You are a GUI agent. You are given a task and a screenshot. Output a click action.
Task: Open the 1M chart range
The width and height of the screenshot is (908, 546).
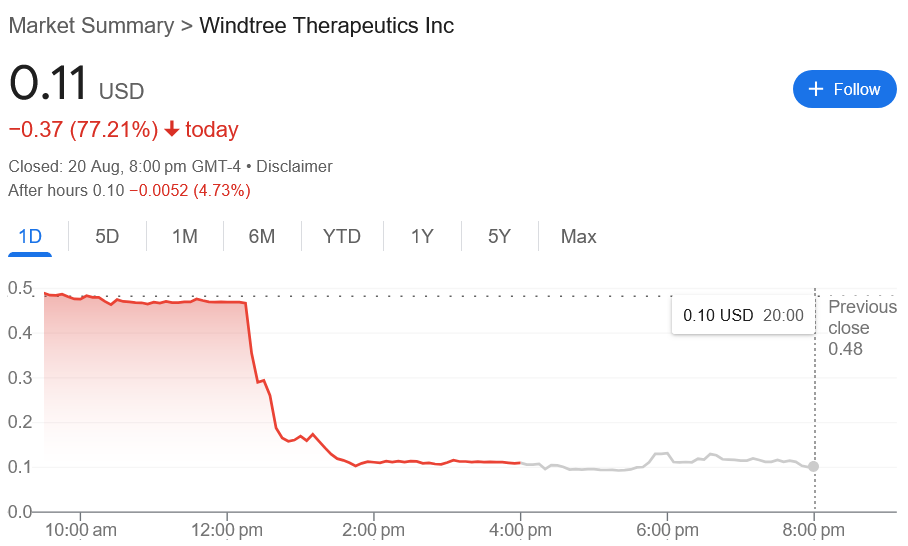(x=184, y=237)
